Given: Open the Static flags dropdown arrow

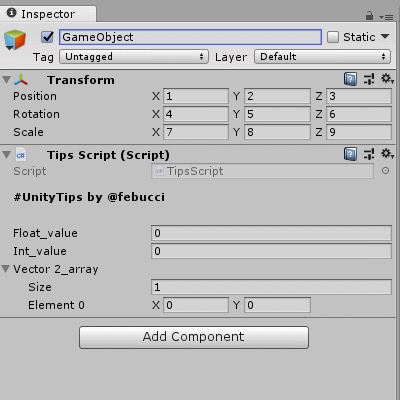Looking at the screenshot, I should pos(385,36).
